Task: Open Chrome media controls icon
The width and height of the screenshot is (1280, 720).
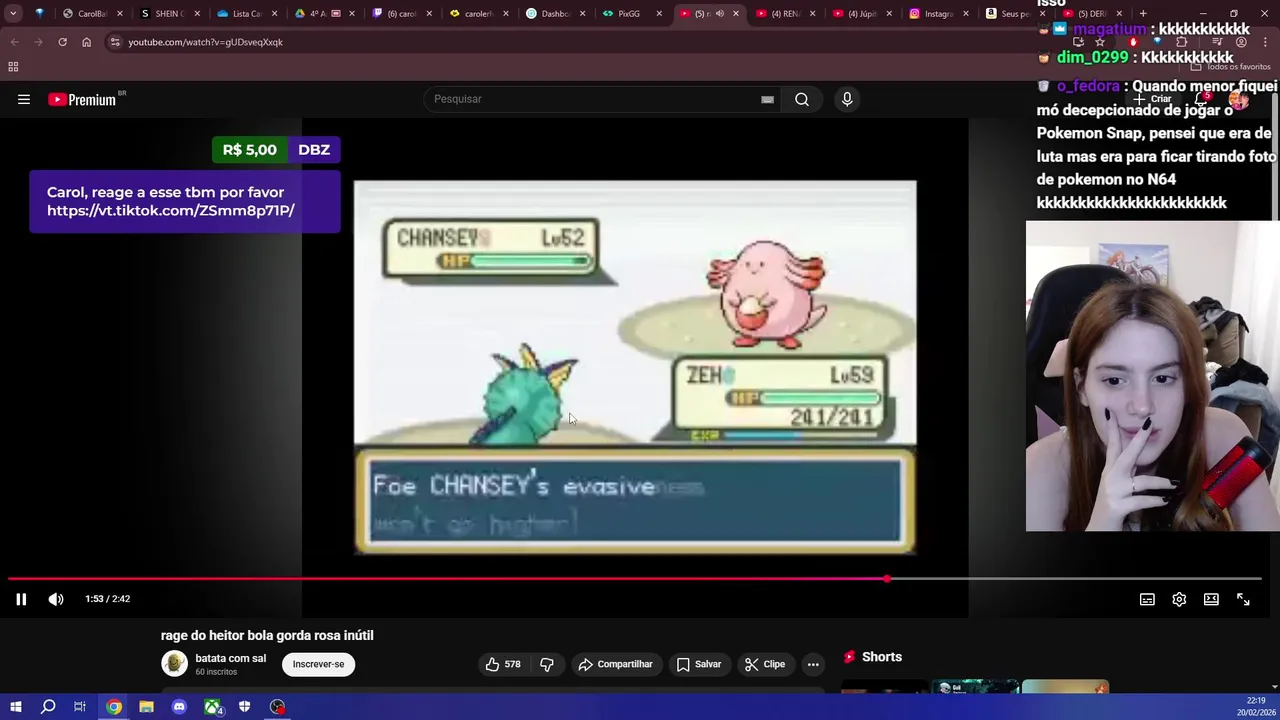Action: click(1217, 42)
